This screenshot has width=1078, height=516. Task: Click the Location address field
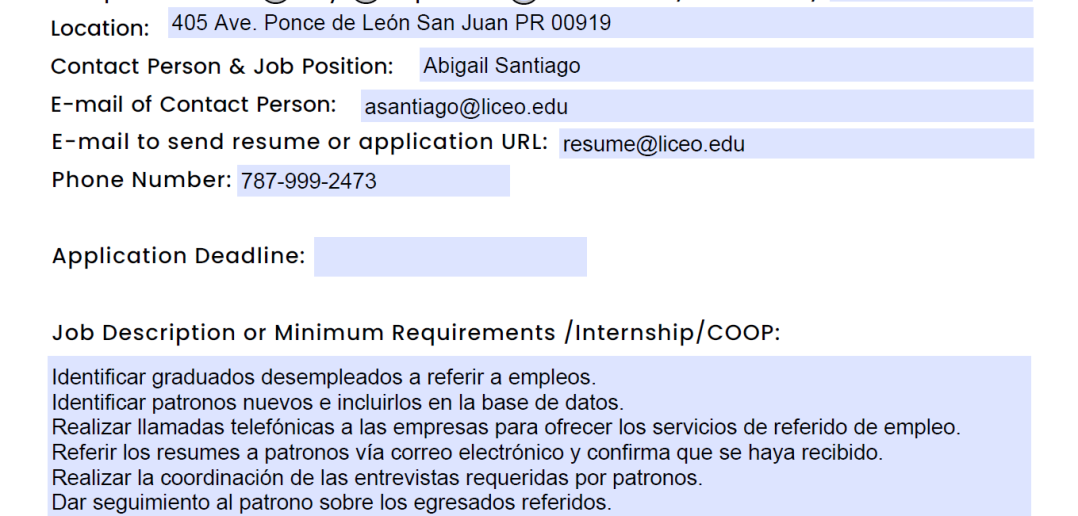tap(600, 23)
